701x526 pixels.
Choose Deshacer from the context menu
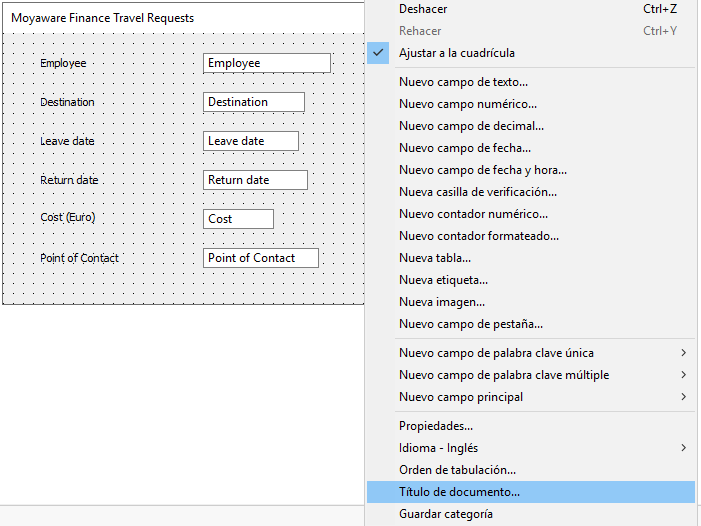coord(531,9)
